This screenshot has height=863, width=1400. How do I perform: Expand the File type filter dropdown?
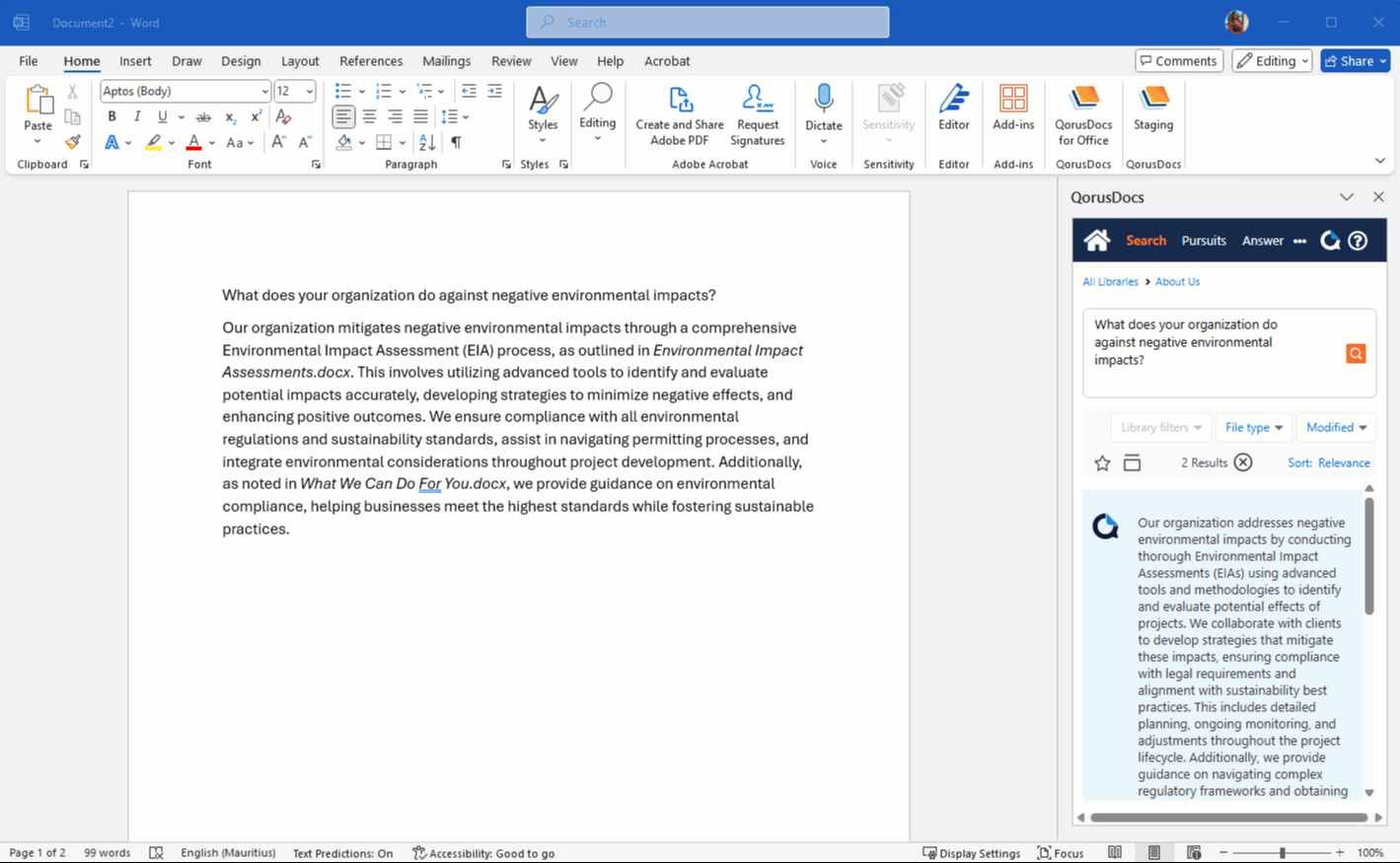coord(1253,427)
